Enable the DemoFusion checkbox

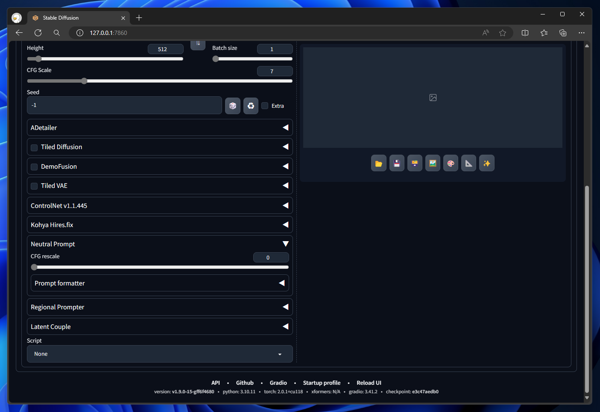[34, 167]
